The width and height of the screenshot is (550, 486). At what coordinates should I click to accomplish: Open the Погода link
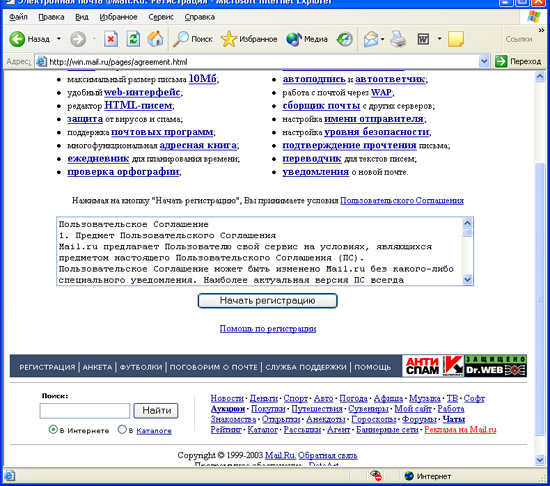(353, 398)
